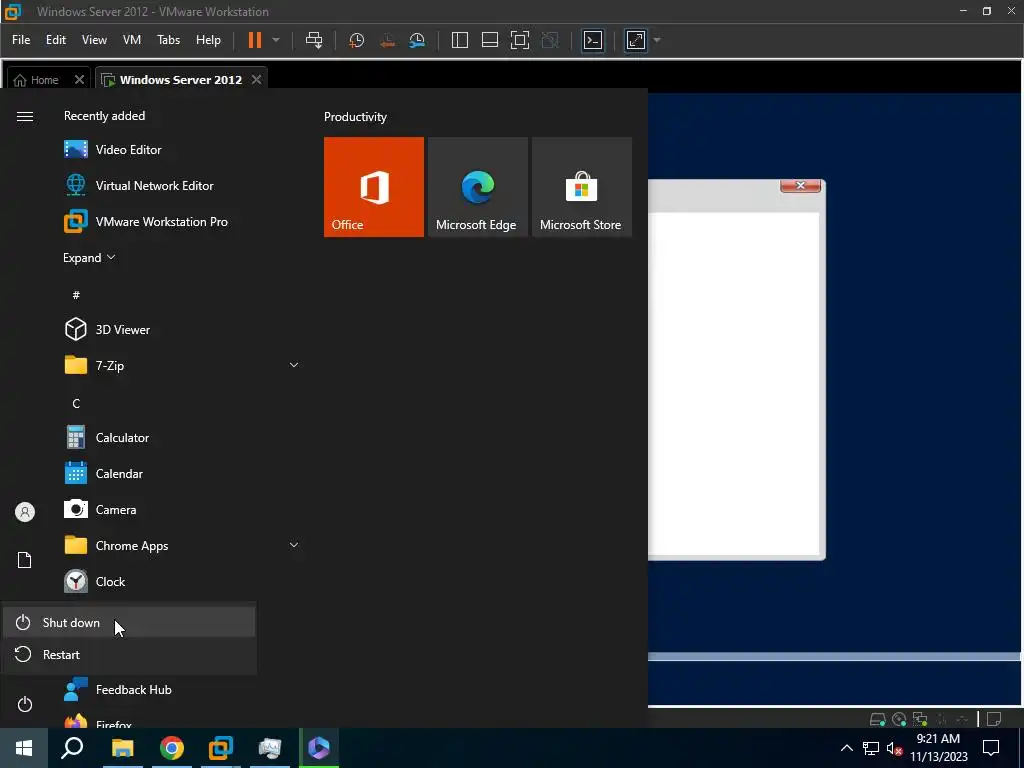Open the Snapshot Manager toolbar icon
The width and height of the screenshot is (1024, 768).
pos(417,40)
